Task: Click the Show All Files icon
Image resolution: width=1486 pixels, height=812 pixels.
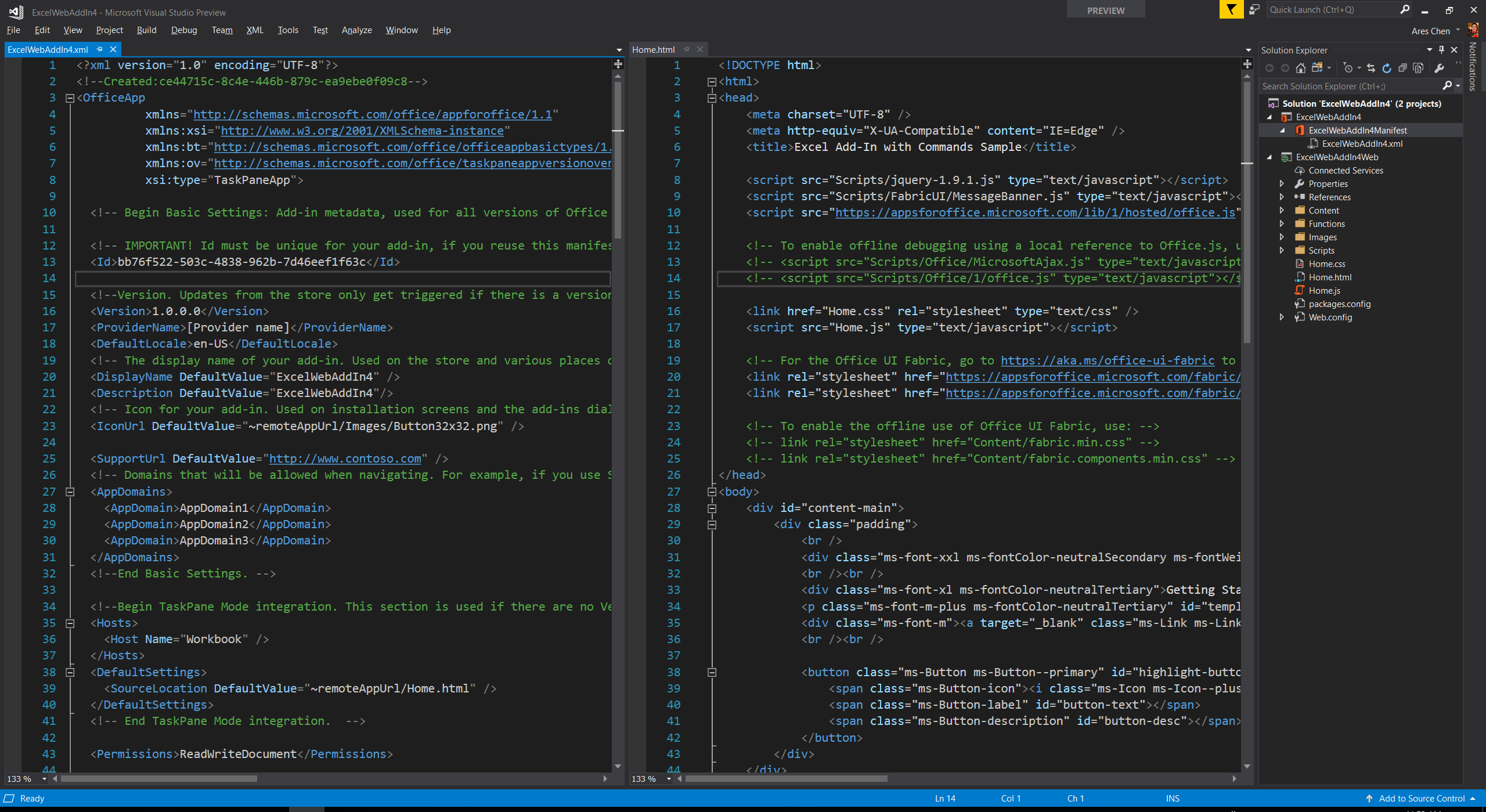Action: (1418, 68)
